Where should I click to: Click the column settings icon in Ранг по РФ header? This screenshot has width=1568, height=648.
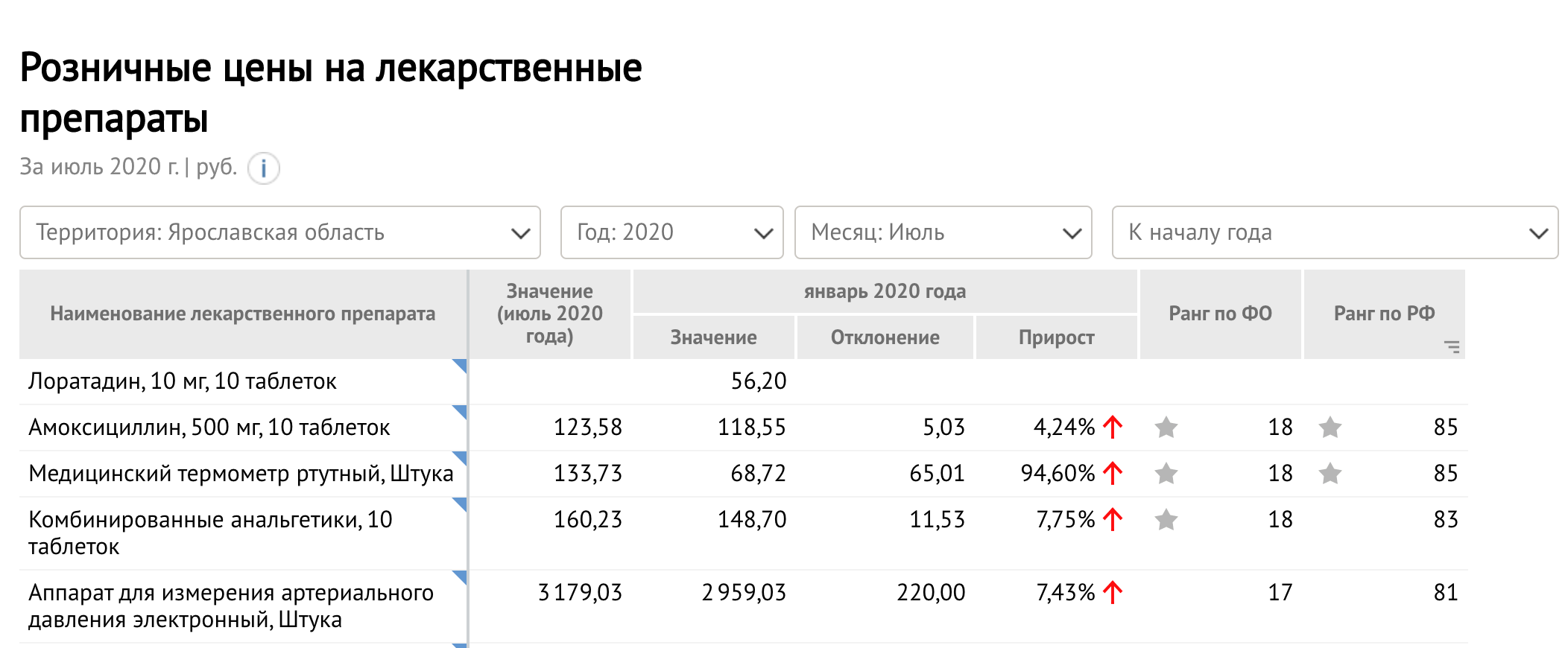click(x=1452, y=346)
